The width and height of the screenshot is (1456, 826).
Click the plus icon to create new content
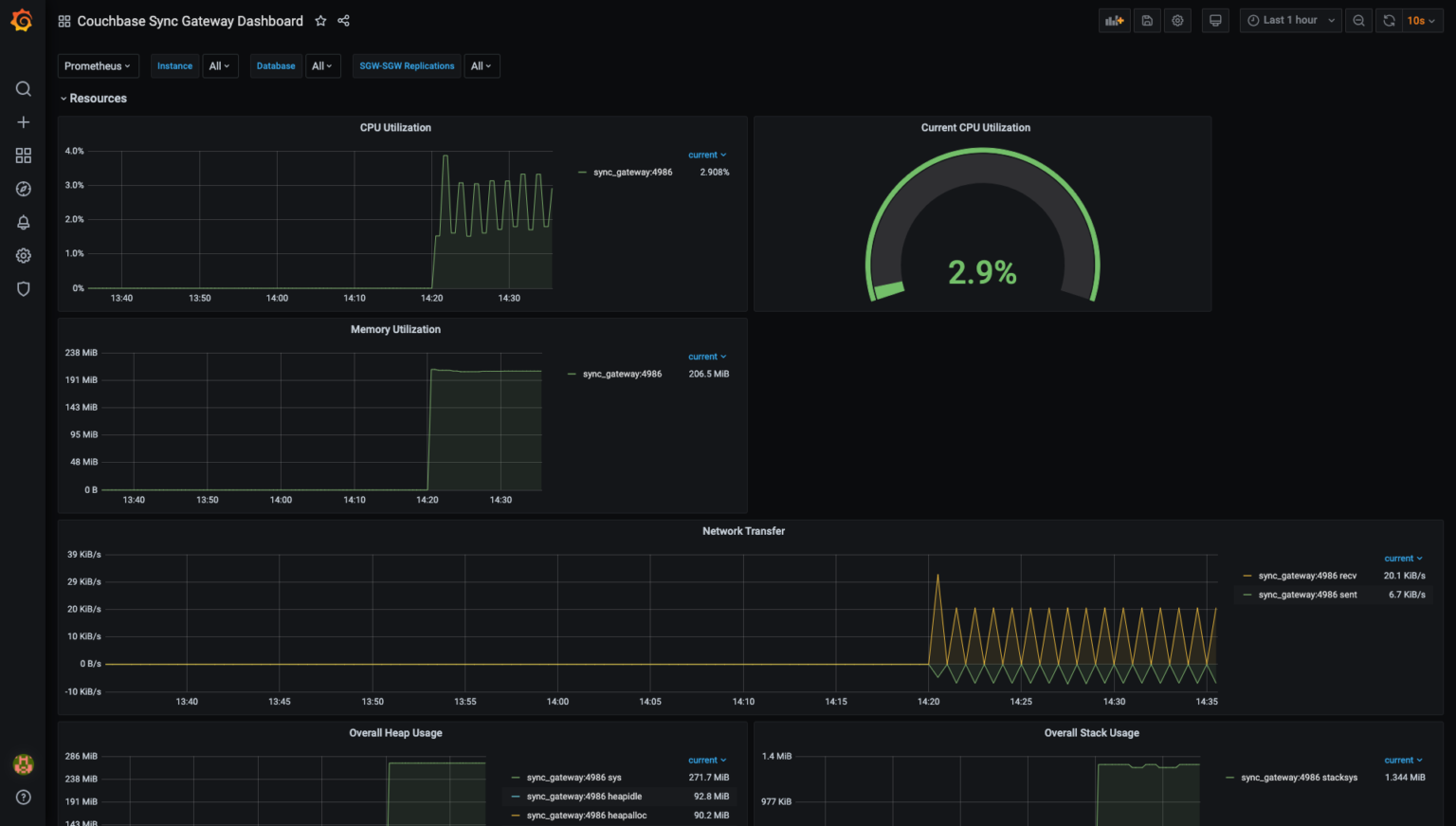click(23, 121)
